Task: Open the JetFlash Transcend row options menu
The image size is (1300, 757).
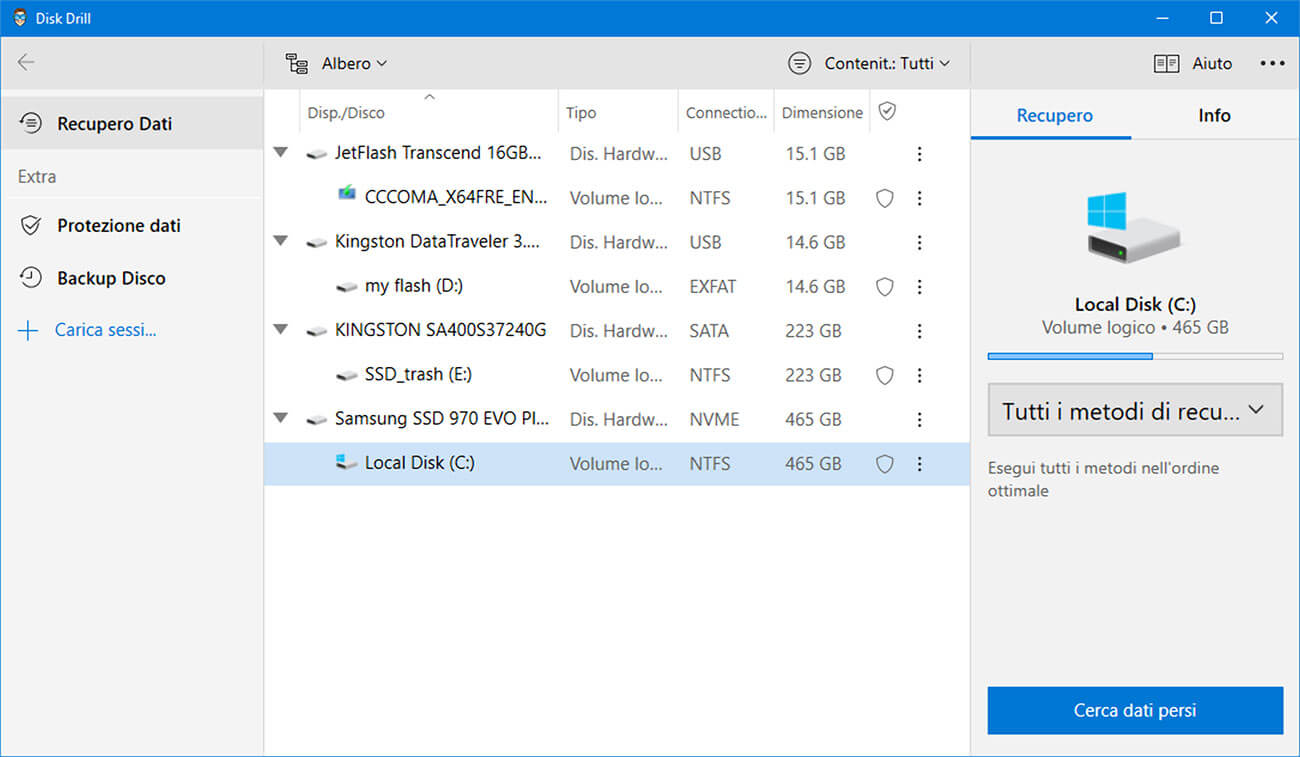Action: (919, 154)
